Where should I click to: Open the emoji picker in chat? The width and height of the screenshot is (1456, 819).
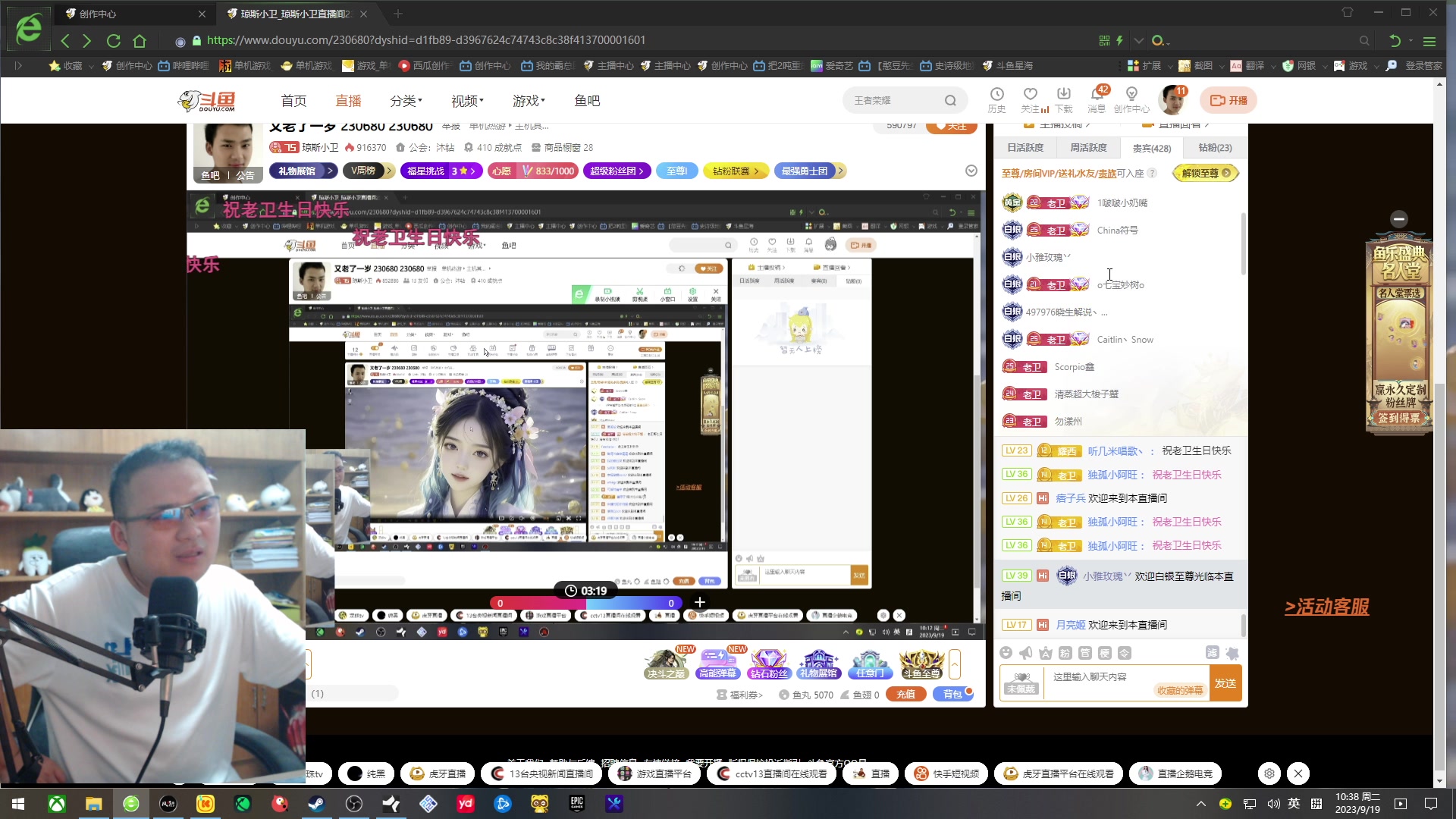click(x=1006, y=653)
